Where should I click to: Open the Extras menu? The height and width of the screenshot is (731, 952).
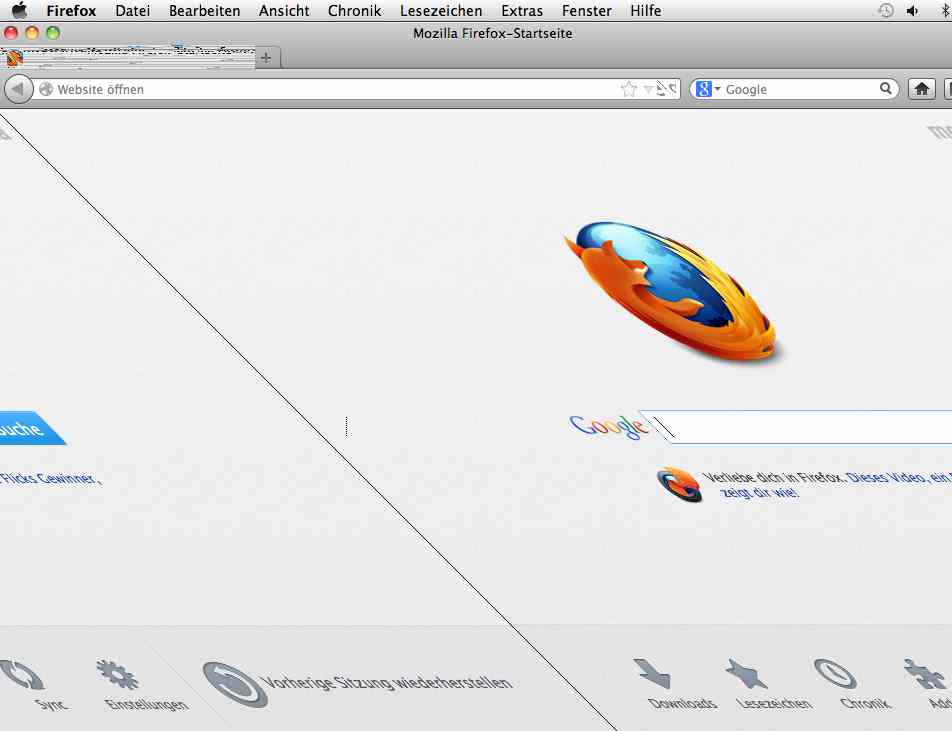[x=522, y=11]
